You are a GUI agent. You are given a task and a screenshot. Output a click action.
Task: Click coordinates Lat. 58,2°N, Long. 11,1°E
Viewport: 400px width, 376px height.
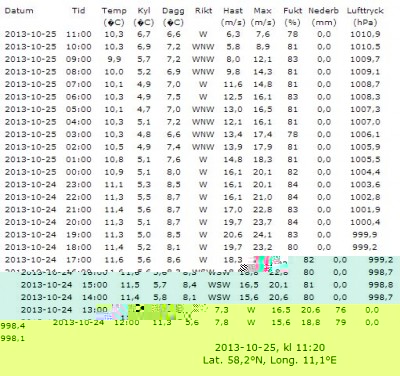pyautogui.click(x=270, y=360)
